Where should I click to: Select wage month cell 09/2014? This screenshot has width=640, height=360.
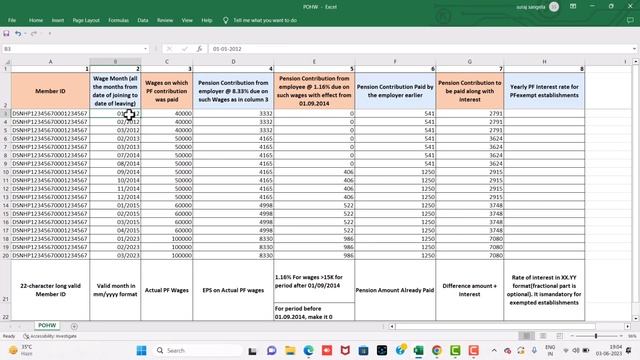(x=115, y=172)
